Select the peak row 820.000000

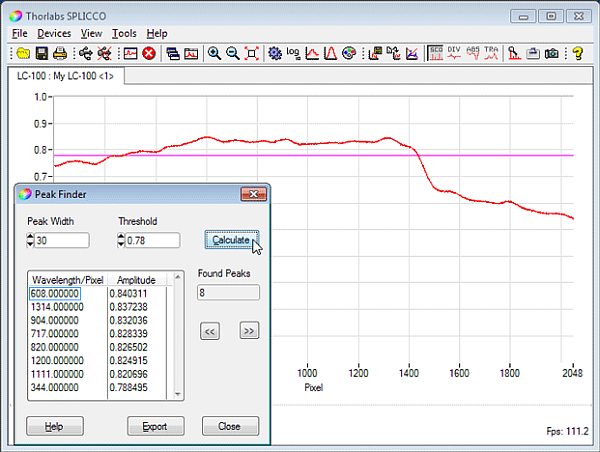tap(98, 348)
